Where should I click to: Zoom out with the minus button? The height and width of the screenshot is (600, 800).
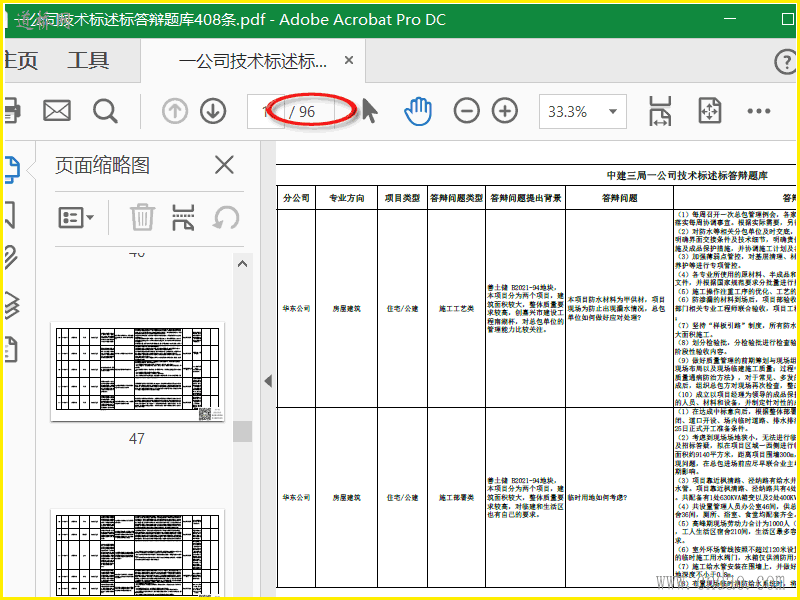[466, 111]
